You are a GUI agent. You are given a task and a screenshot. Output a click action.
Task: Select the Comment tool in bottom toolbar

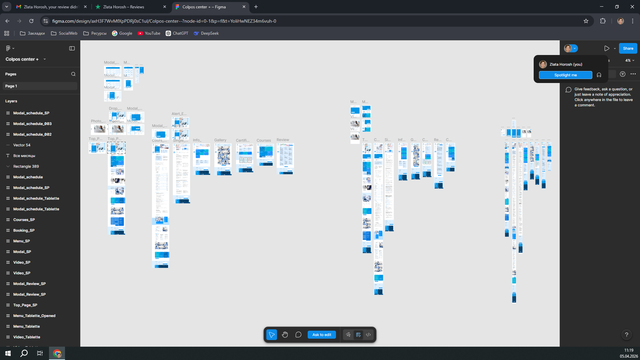[298, 335]
